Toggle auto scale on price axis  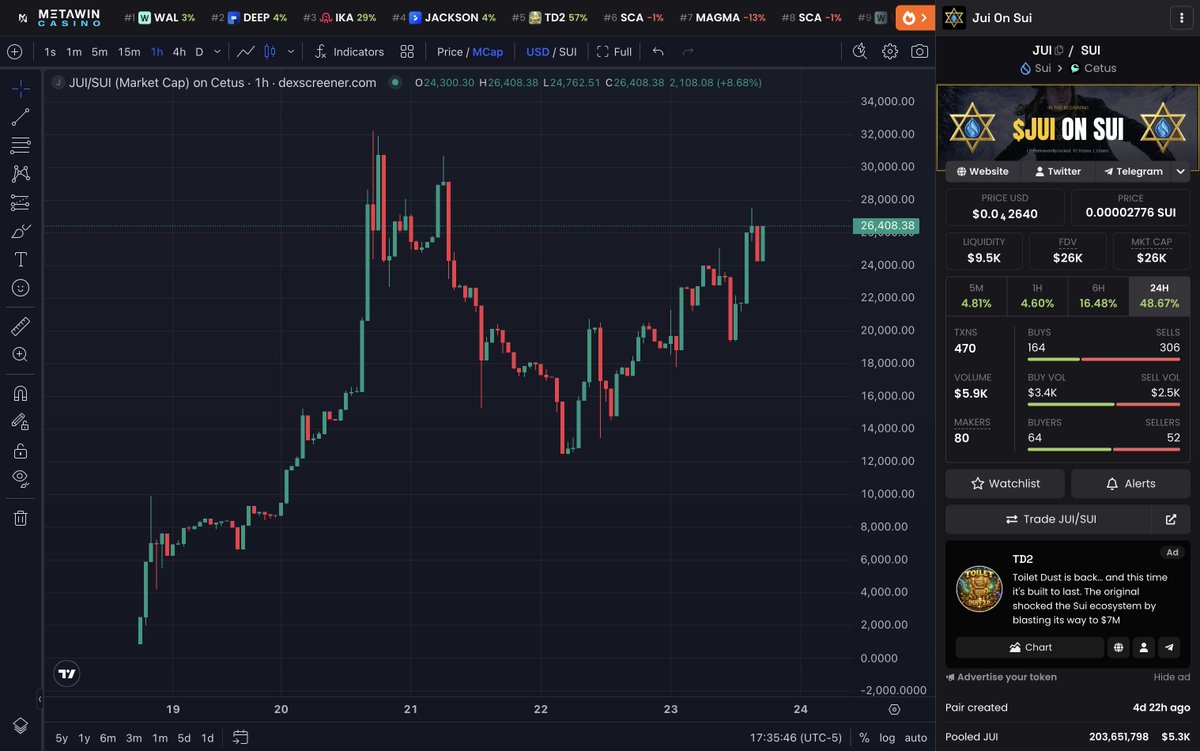916,738
